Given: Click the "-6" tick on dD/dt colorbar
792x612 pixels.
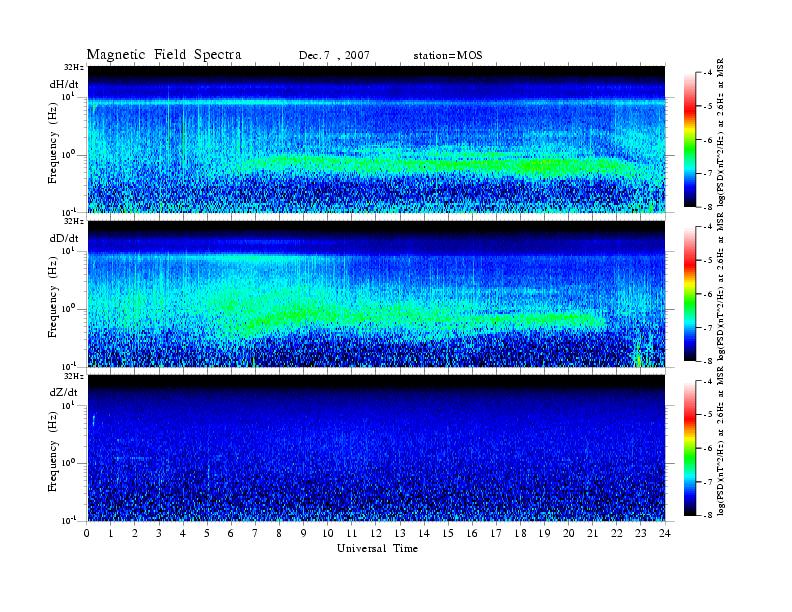Looking at the screenshot, I should (x=708, y=294).
